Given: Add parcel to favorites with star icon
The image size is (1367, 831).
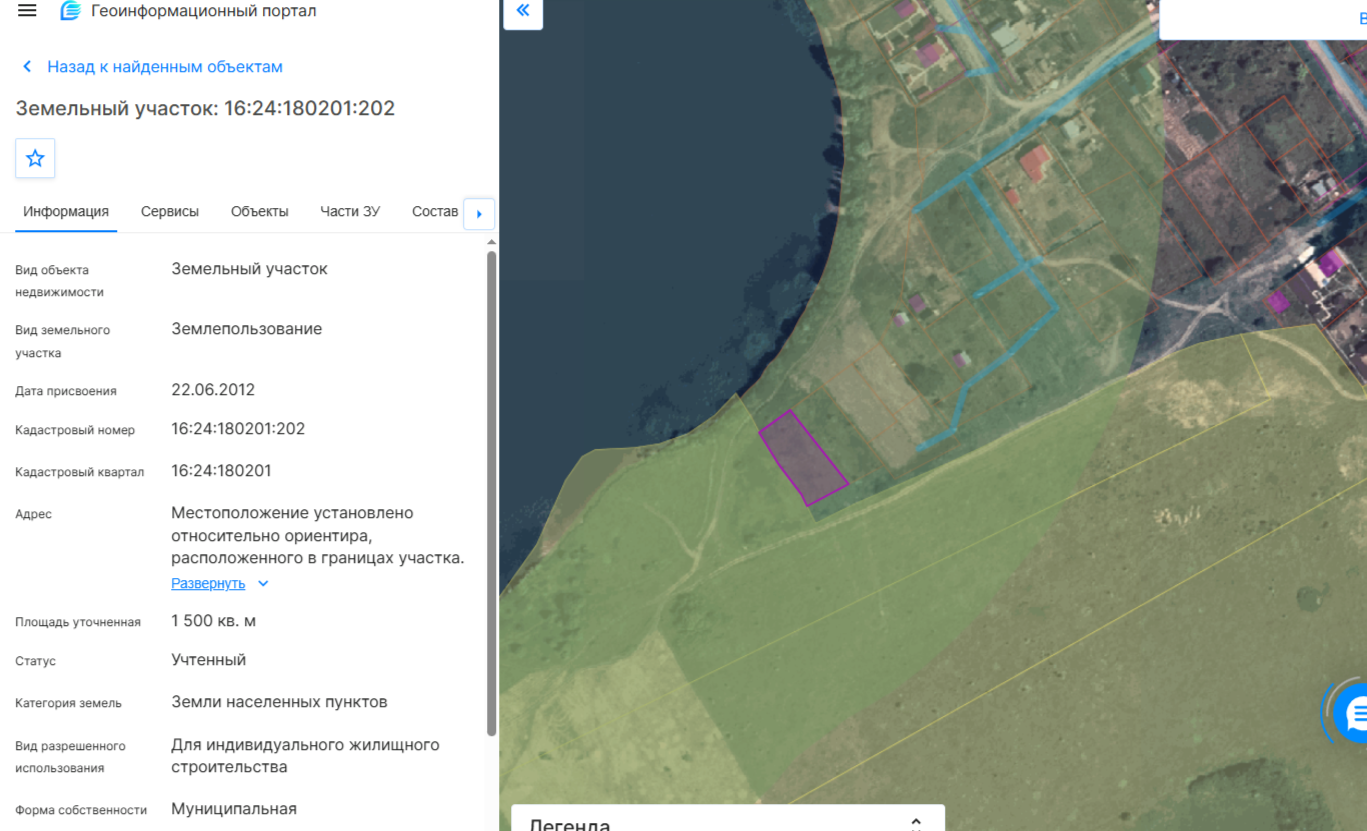Looking at the screenshot, I should point(35,158).
